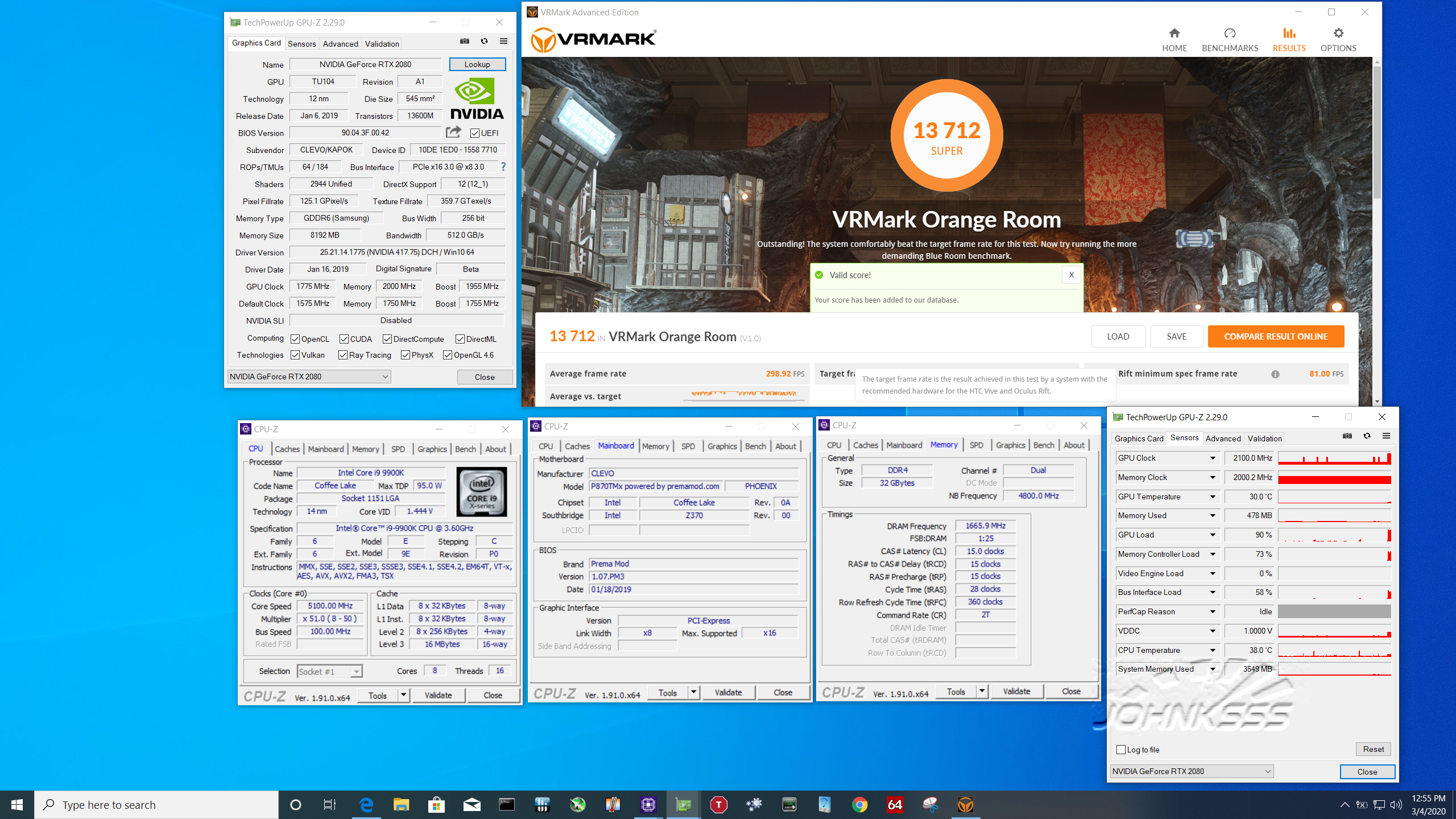Open Windows Start menu
The height and width of the screenshot is (819, 1456).
click(17, 805)
